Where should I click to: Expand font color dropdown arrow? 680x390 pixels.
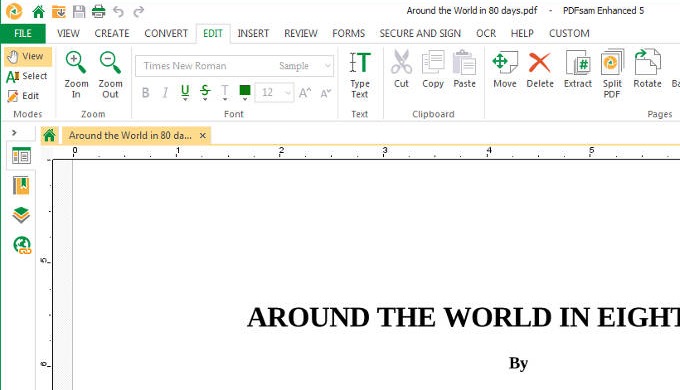coord(245,99)
